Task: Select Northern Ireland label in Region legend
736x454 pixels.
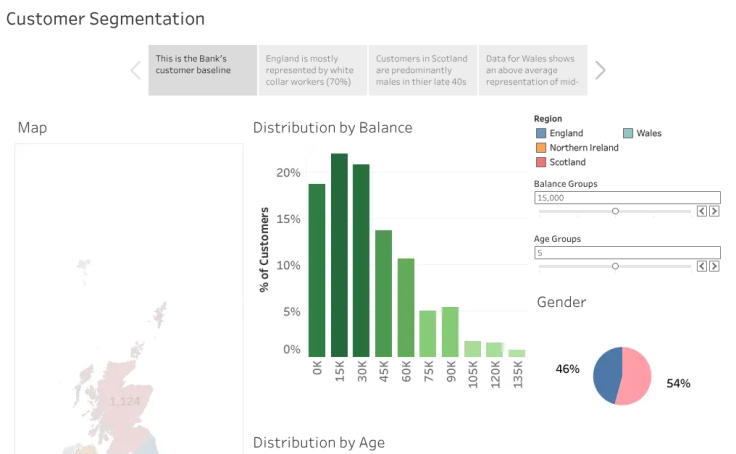Action: (584, 148)
